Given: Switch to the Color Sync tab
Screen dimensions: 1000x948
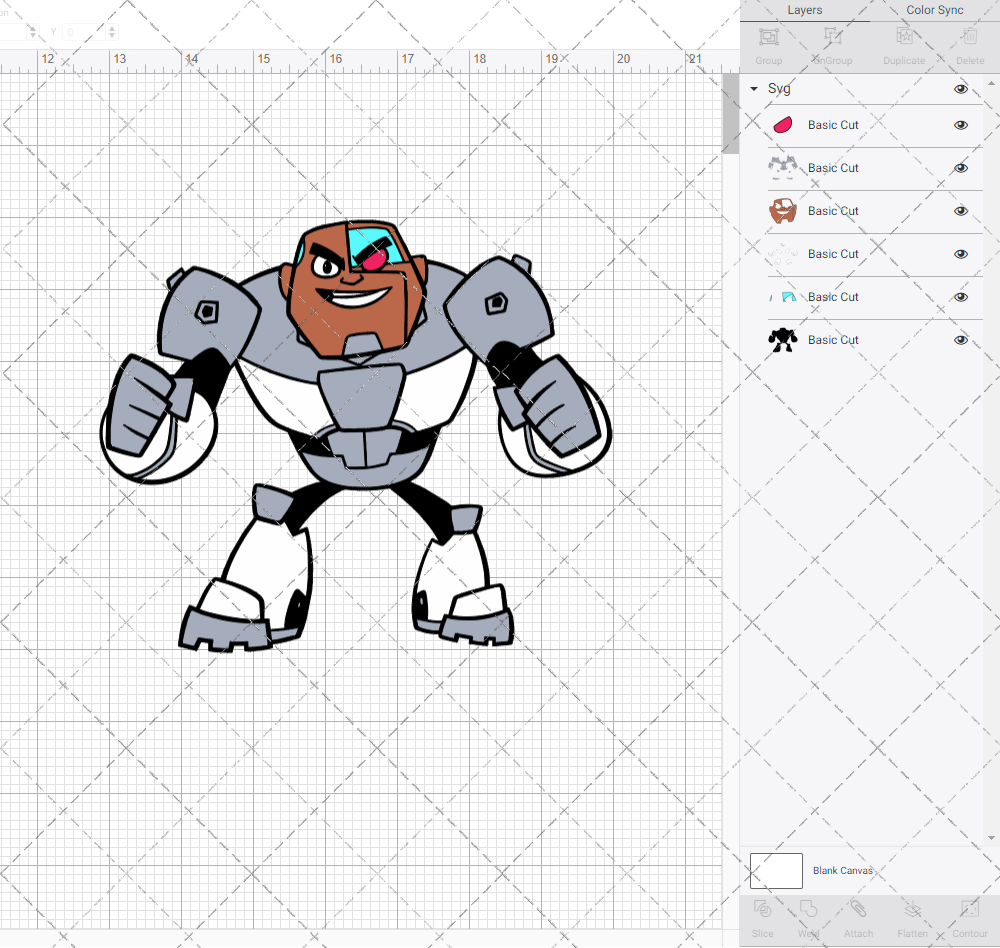Looking at the screenshot, I should pos(934,10).
